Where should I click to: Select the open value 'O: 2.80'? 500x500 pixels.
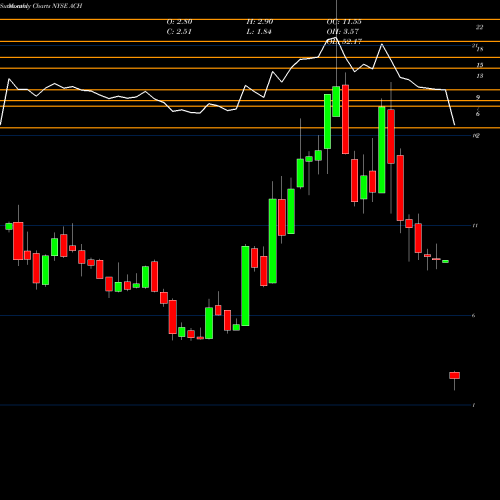coord(179,22)
